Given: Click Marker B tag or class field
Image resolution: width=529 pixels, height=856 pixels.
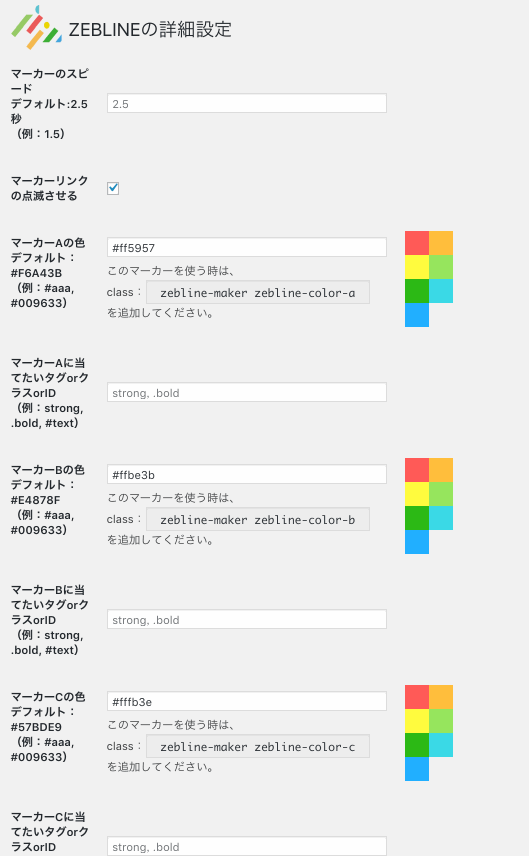Looking at the screenshot, I should (x=247, y=620).
